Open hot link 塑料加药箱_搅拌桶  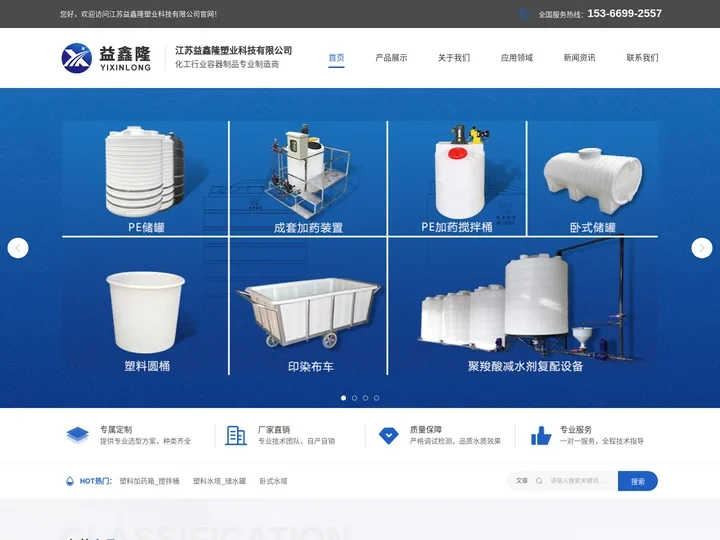(x=149, y=481)
